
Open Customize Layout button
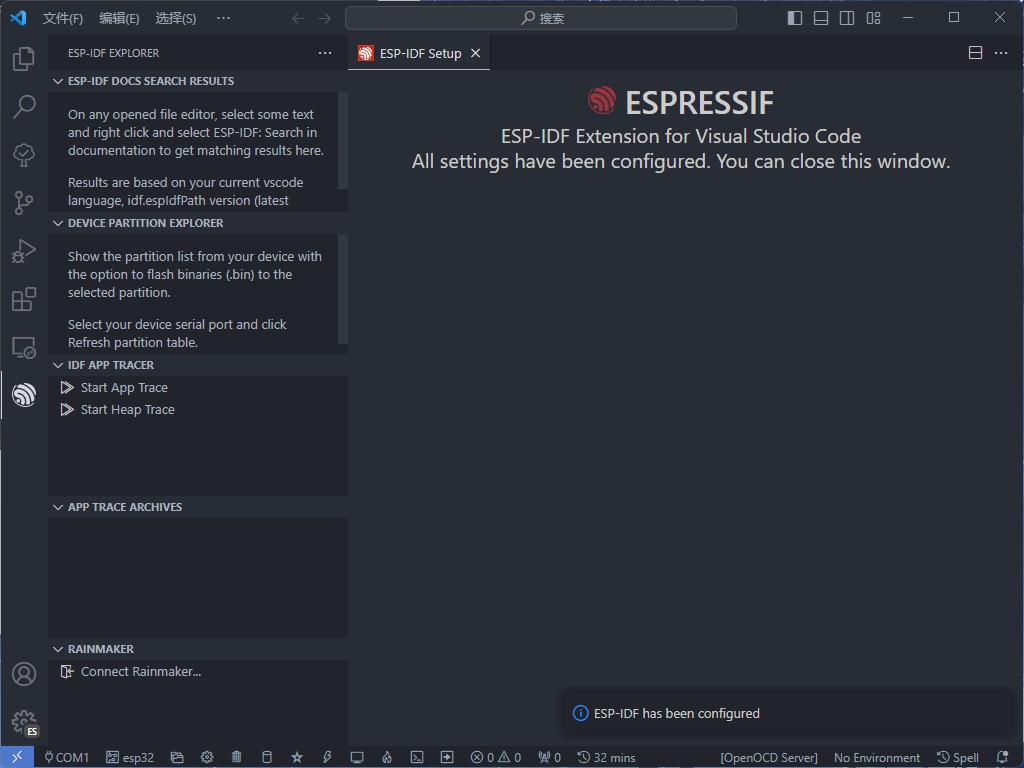click(x=873, y=18)
